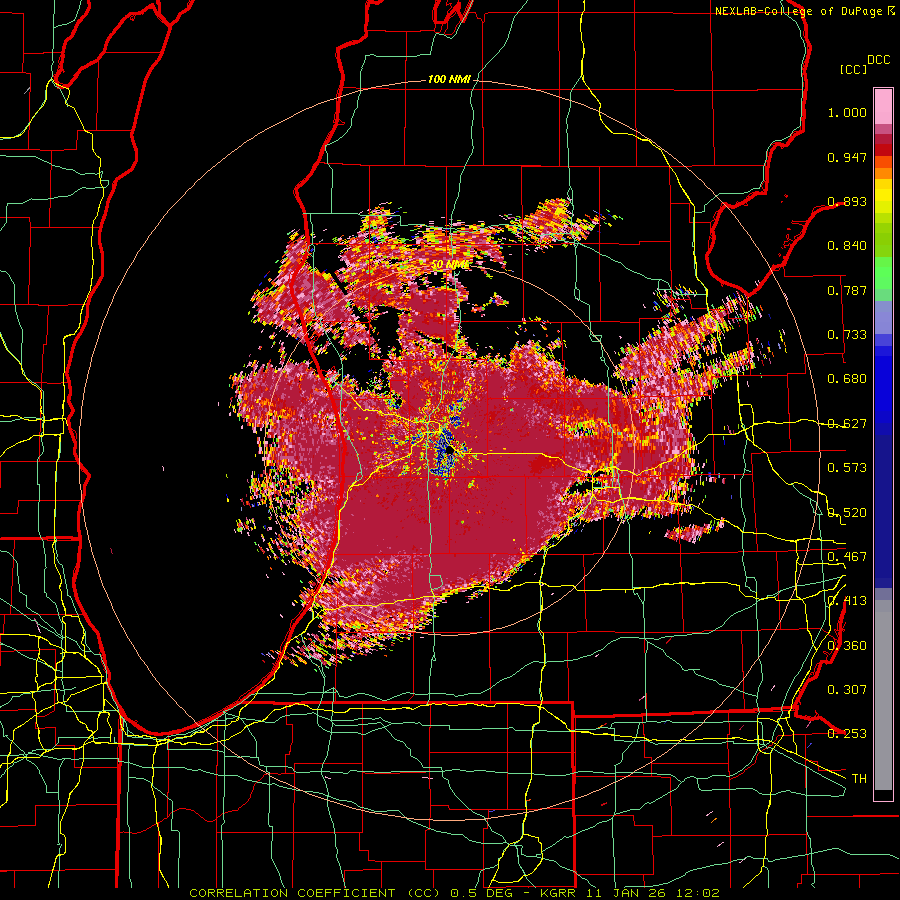Screen dimensions: 900x900
Task: Click the TH threshold label
Action: pos(859,779)
